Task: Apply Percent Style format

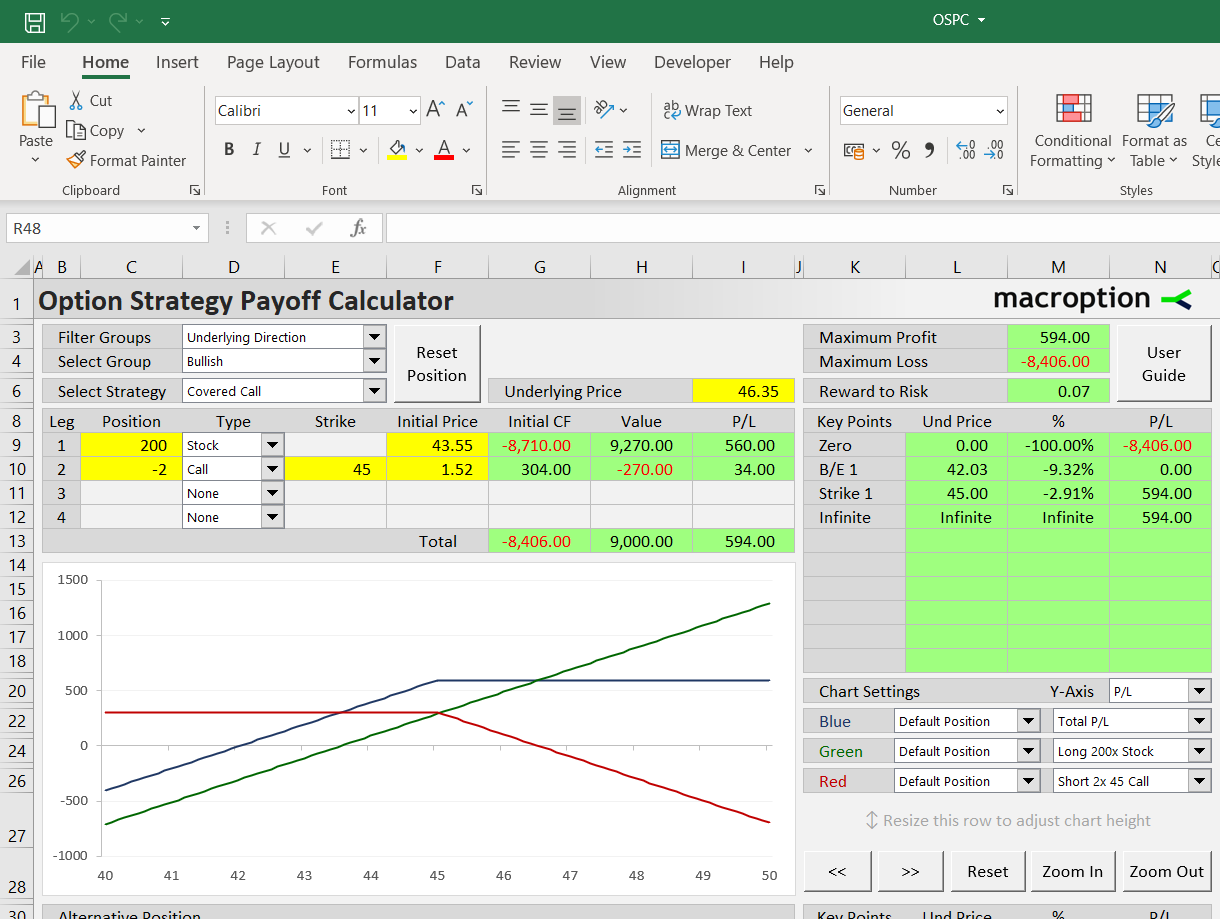Action: point(901,150)
